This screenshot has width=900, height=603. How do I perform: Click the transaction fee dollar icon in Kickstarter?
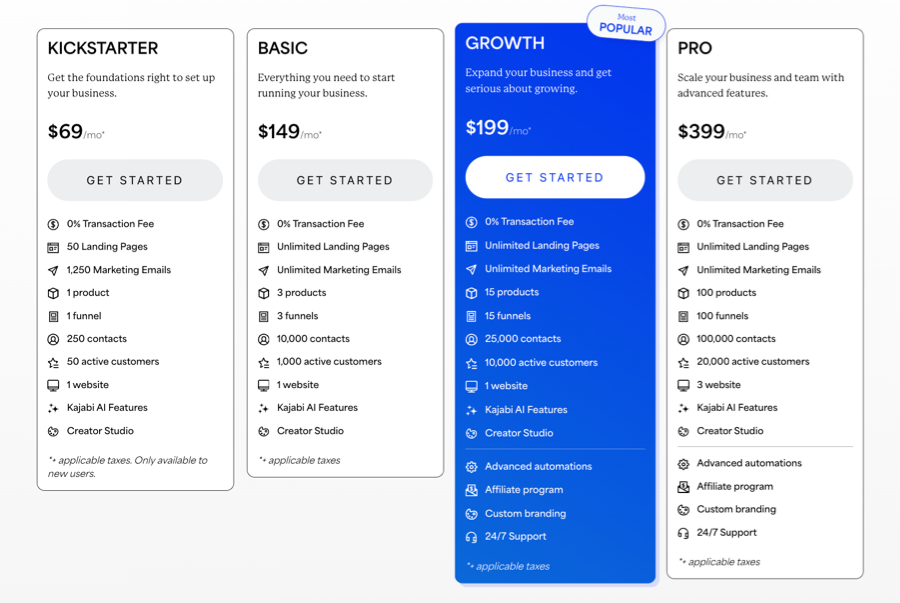[54, 224]
